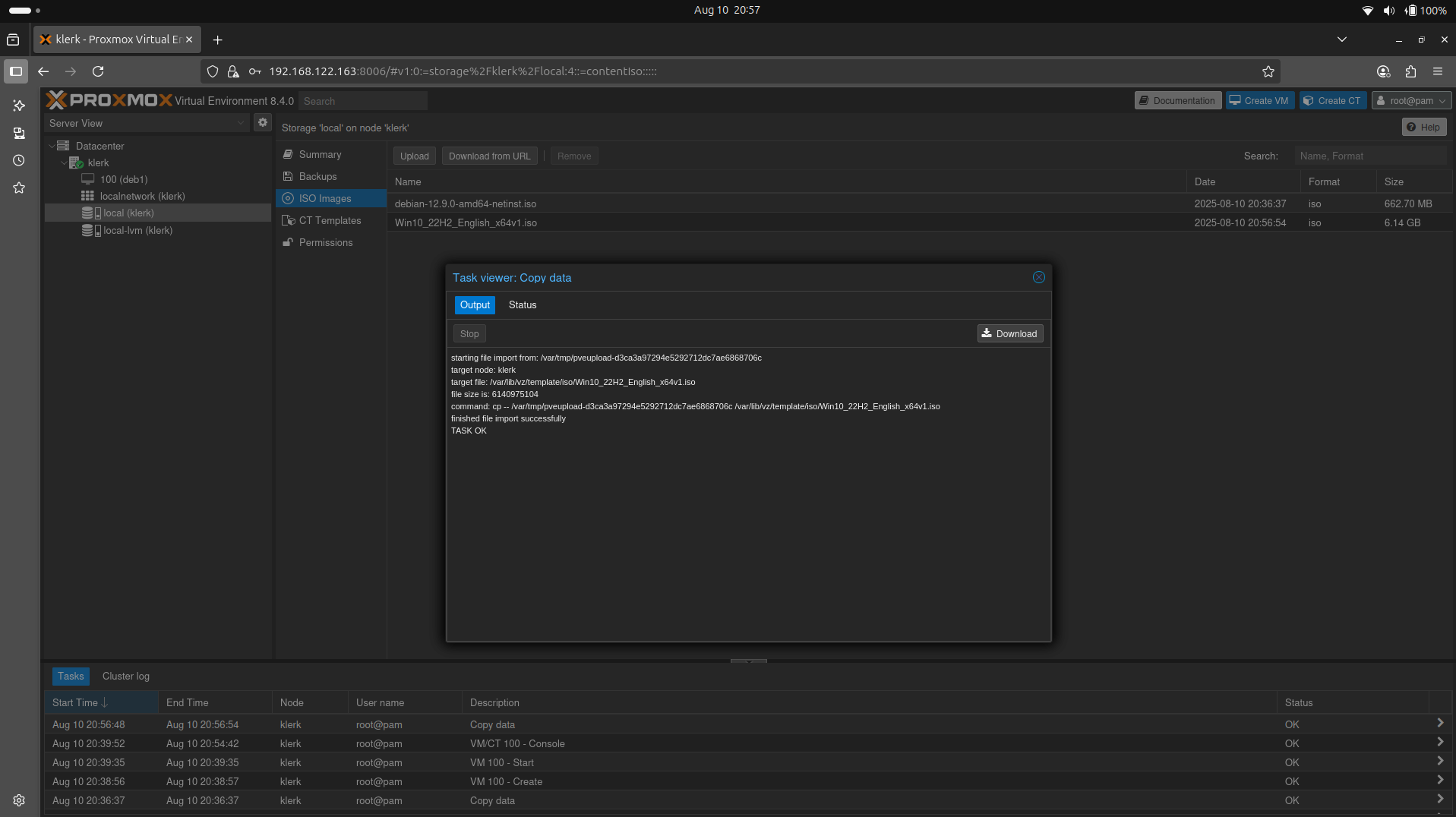Open the Permissions section
The height and width of the screenshot is (817, 1456).
(x=325, y=242)
